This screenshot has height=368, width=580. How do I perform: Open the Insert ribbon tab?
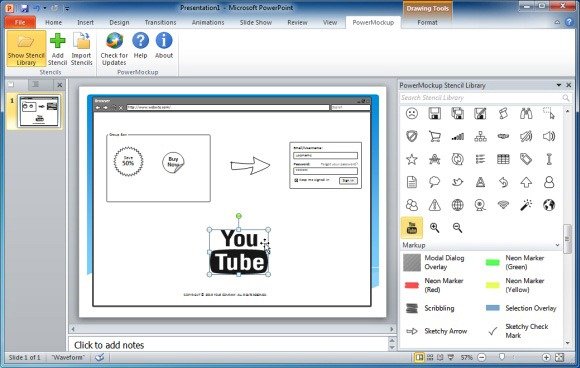pyautogui.click(x=85, y=23)
